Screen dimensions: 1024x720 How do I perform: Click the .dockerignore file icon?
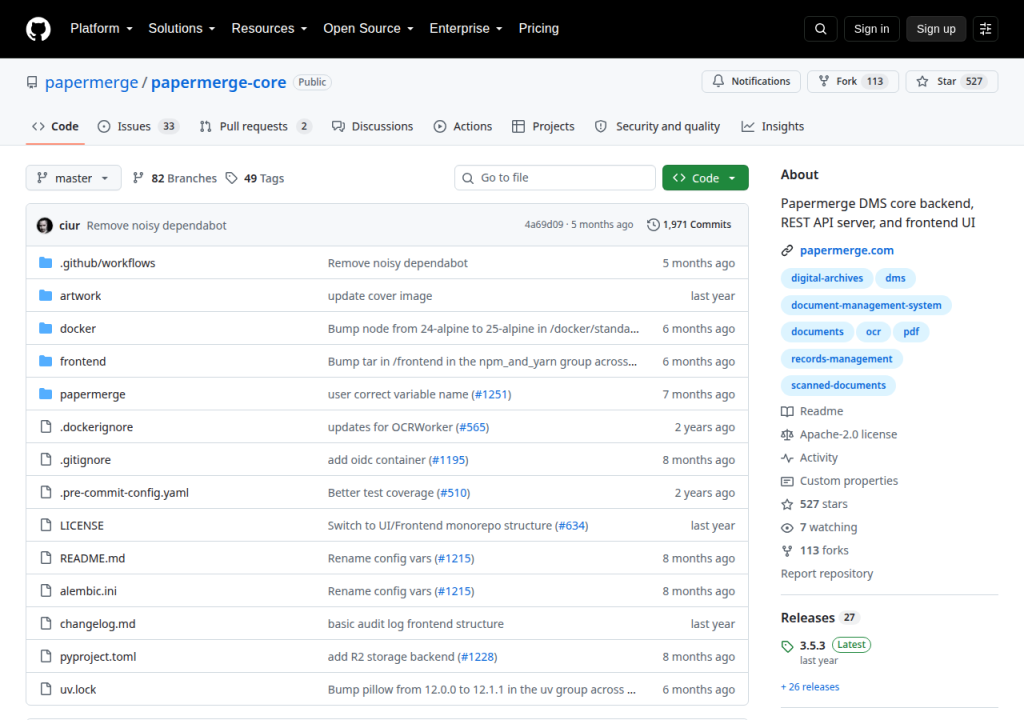[46, 427]
